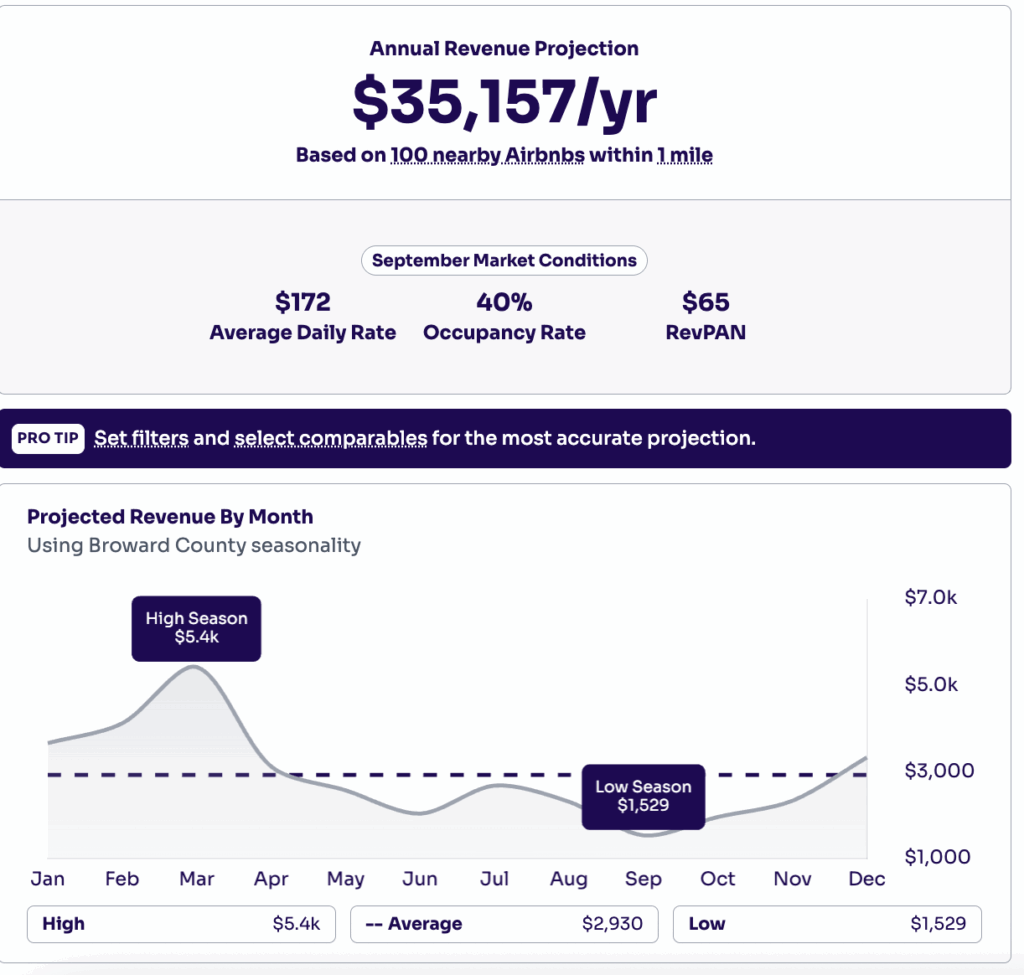1024x975 pixels.
Task: Open the September Market Conditions selector
Action: tap(504, 260)
